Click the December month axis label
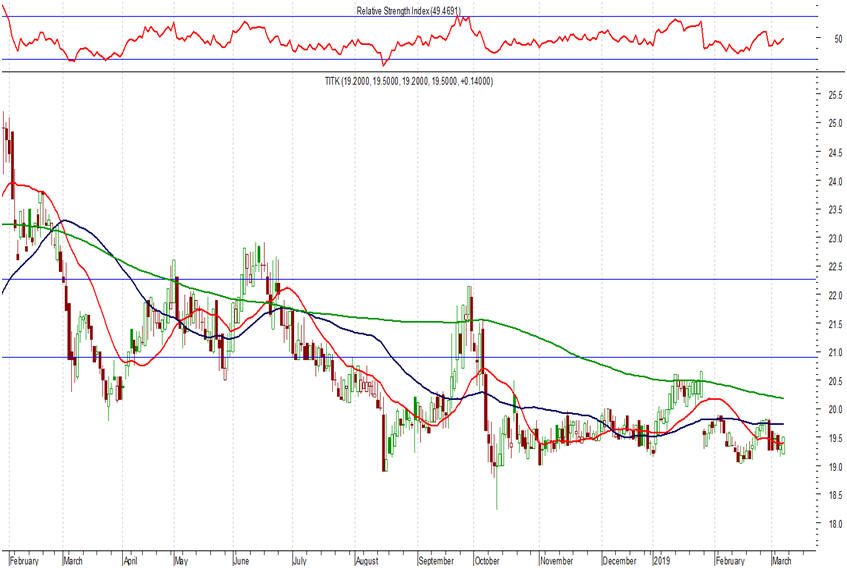Viewport: 847px width, 568px height. click(620, 562)
